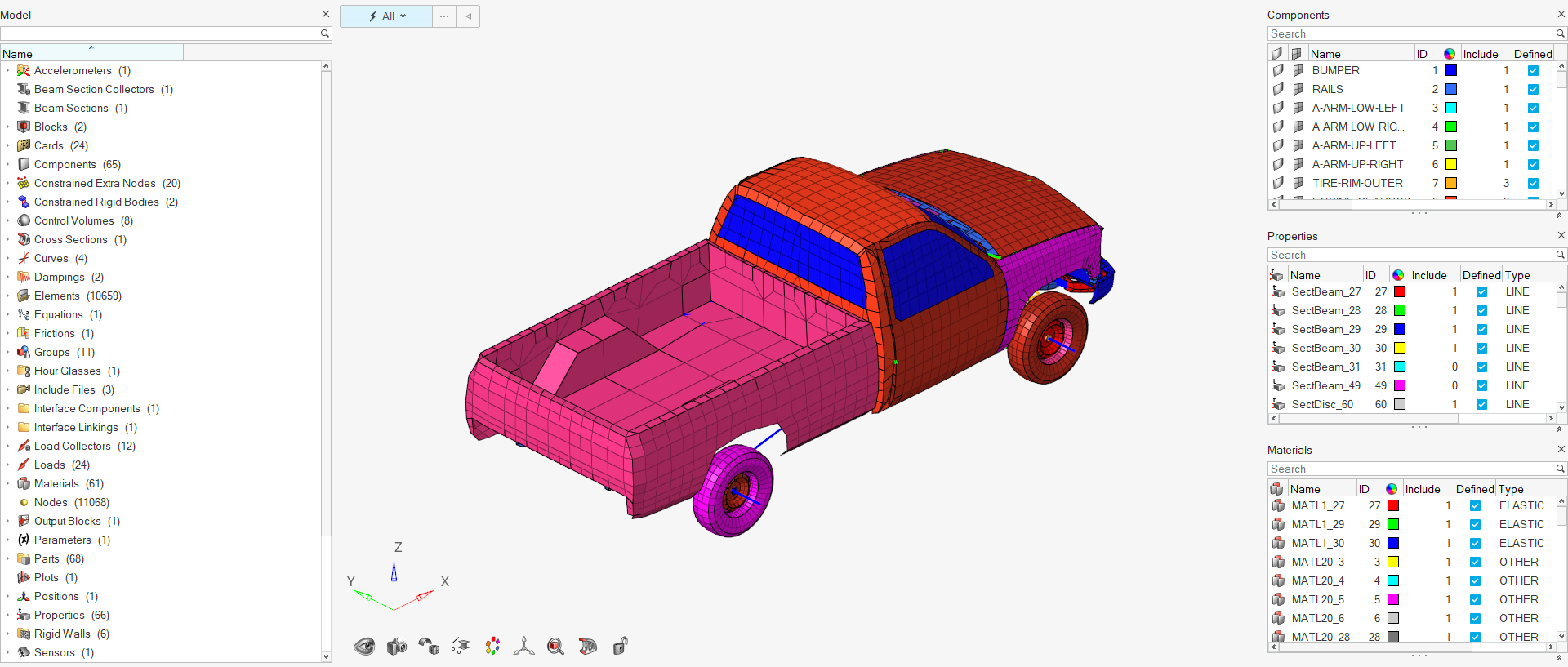Uncheck the Defined checkbox for A-ARM-UP-LEFT
1568x667 pixels.
point(1533,145)
